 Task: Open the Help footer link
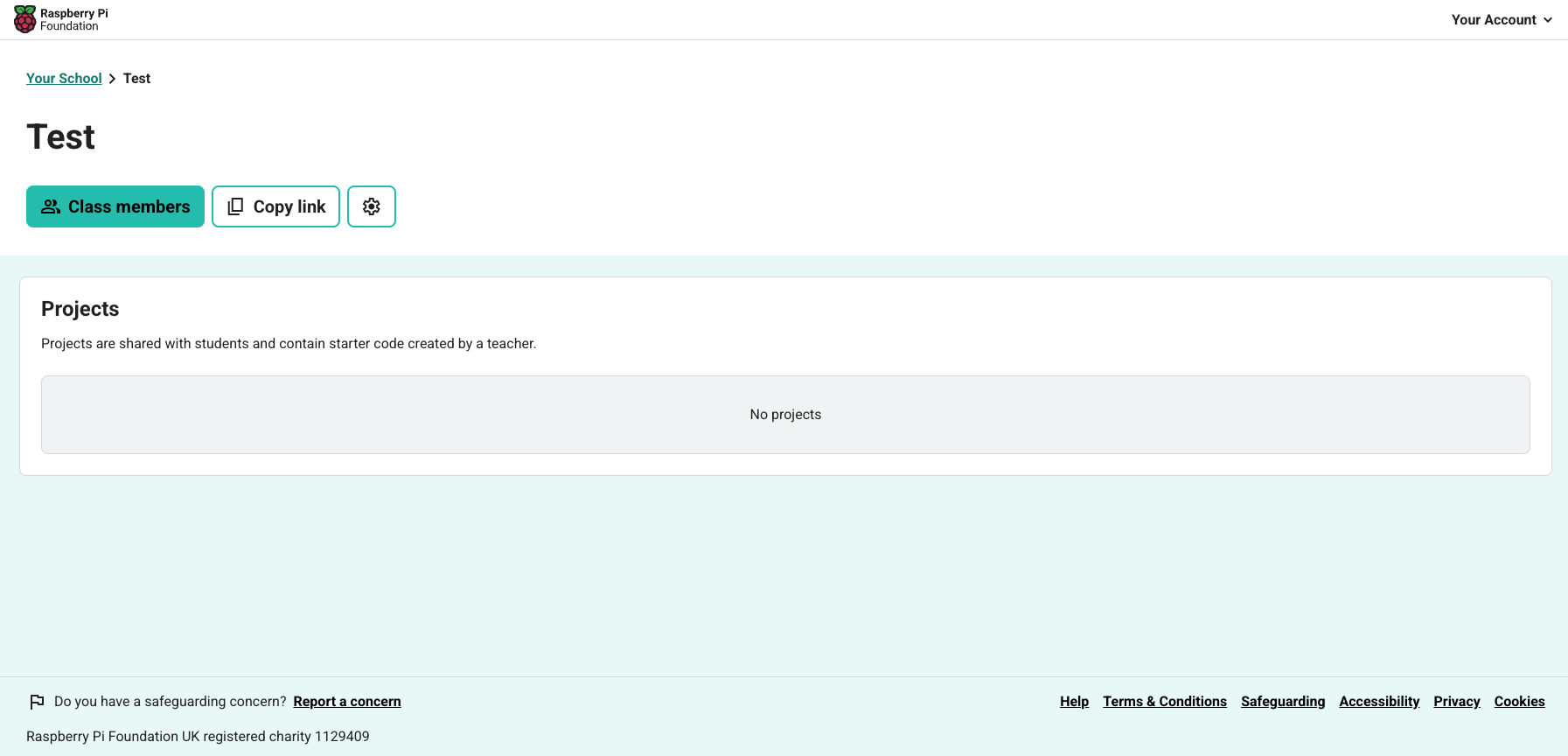click(x=1074, y=702)
